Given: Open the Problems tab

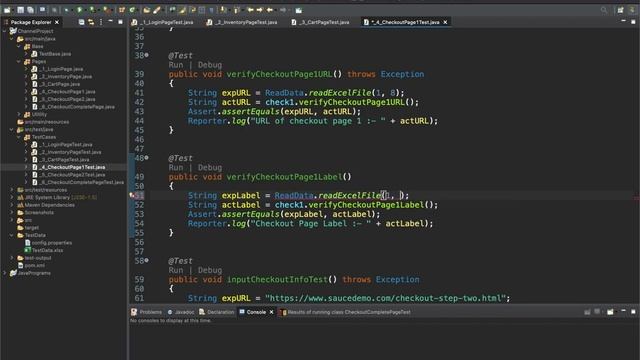Looking at the screenshot, I should (x=147, y=312).
